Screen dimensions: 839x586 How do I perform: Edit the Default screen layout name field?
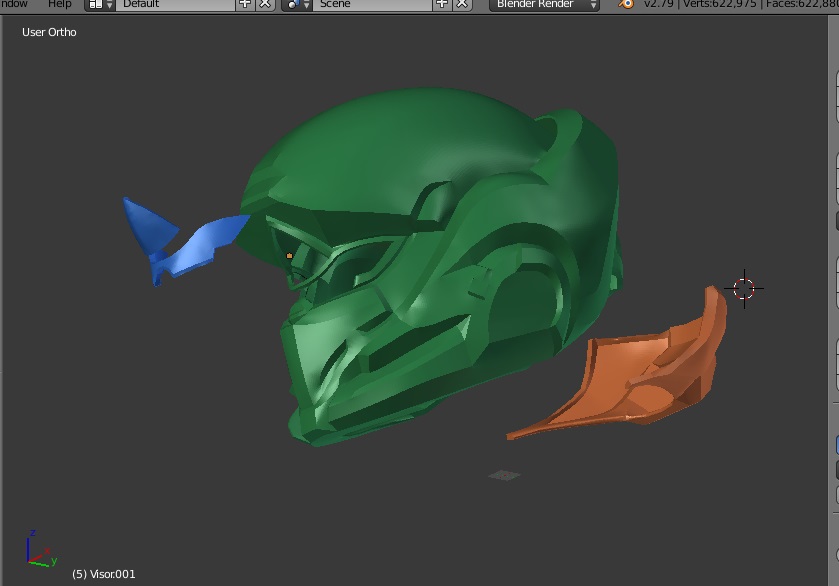coord(176,4)
